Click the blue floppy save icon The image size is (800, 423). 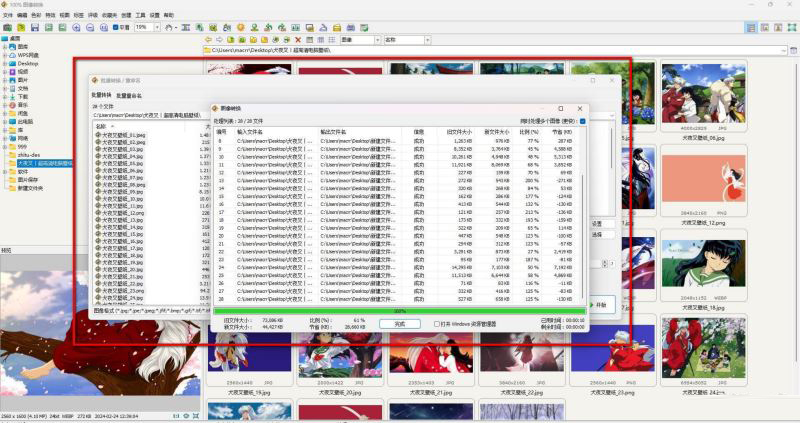click(35, 28)
